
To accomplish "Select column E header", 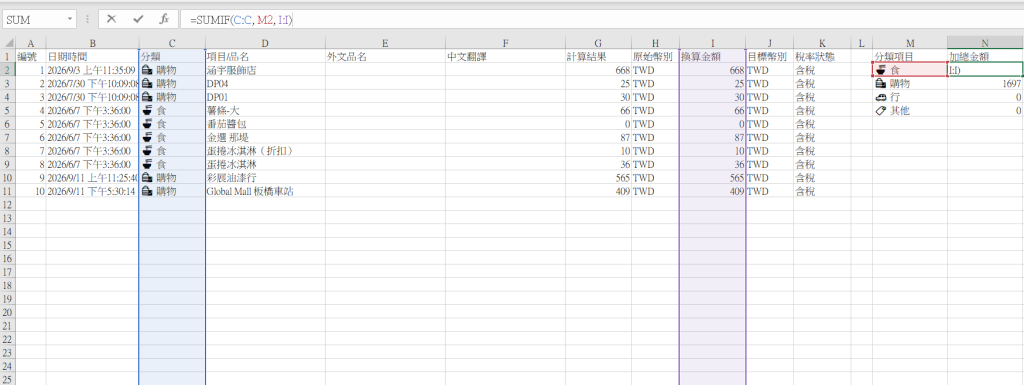I will pos(385,43).
